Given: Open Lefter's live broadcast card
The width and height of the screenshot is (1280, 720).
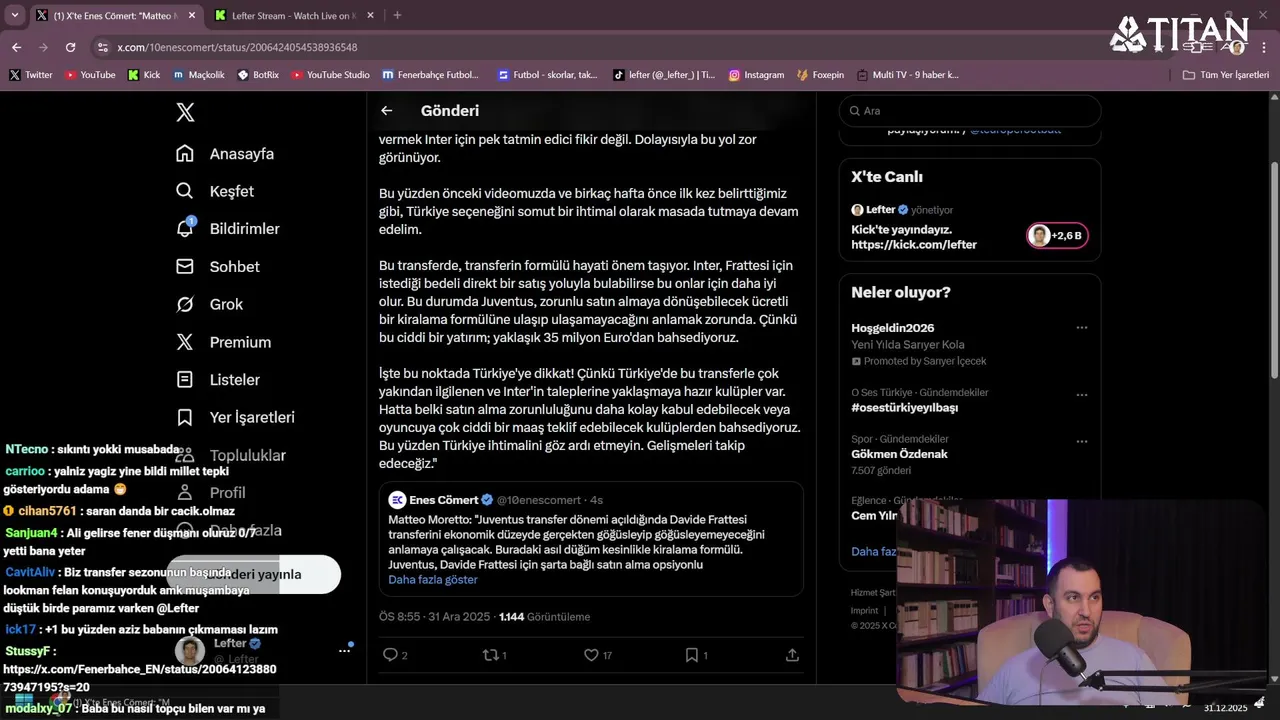Looking at the screenshot, I should coord(970,228).
